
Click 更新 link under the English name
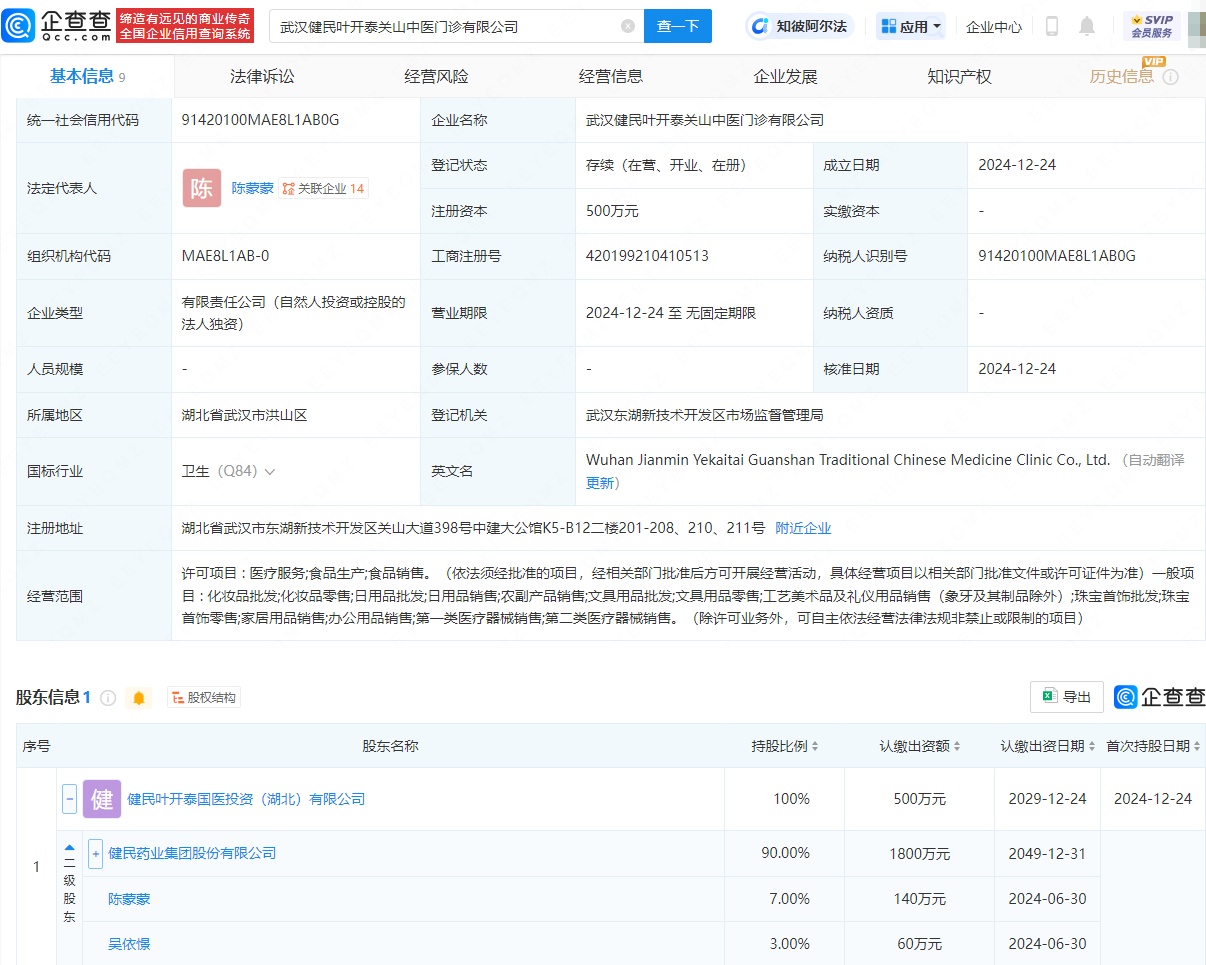[600, 483]
